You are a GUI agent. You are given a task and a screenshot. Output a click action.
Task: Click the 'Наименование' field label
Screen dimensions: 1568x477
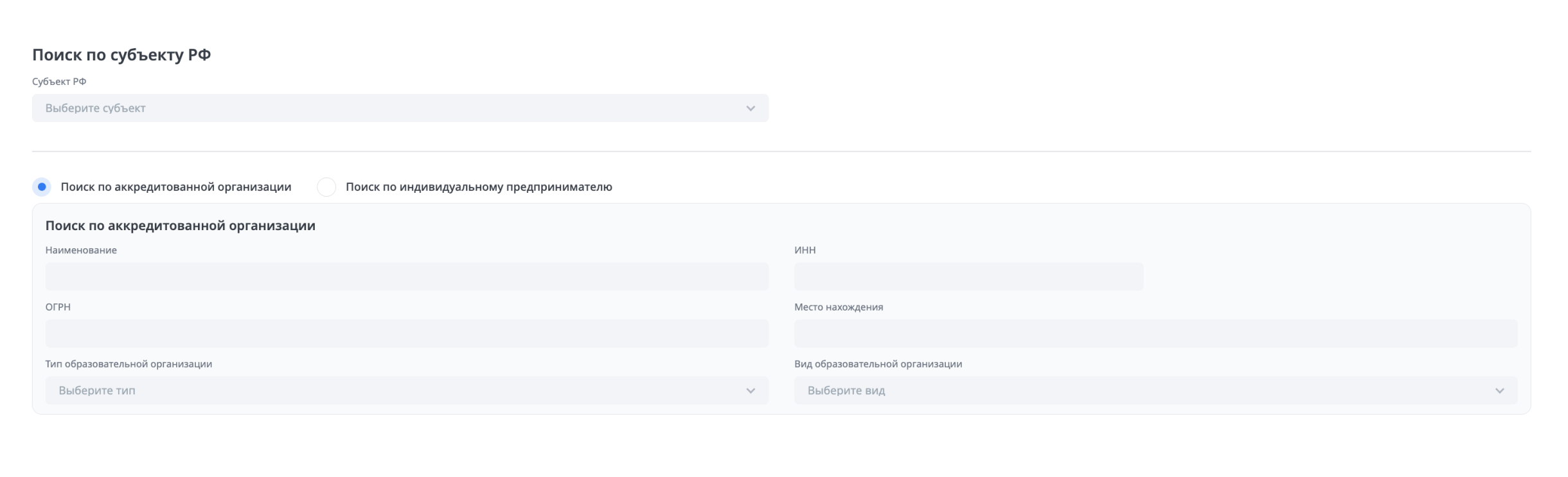81,250
